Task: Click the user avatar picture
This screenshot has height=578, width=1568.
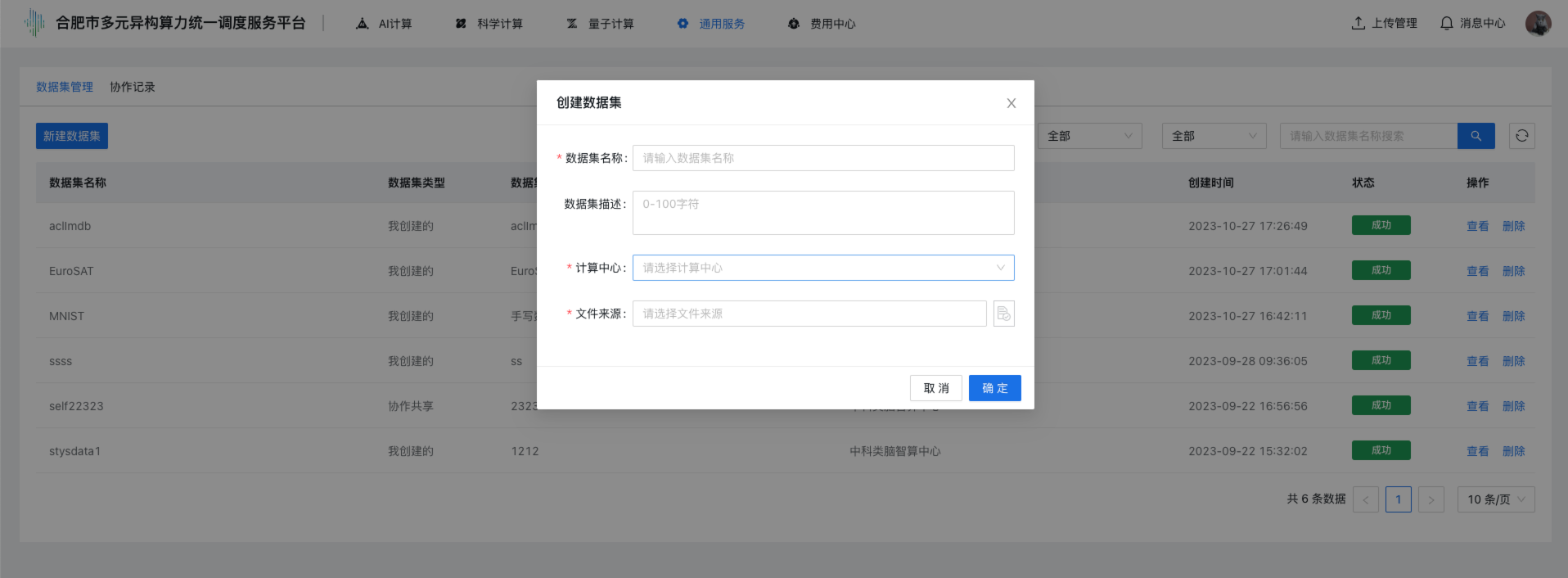Action: point(1538,24)
